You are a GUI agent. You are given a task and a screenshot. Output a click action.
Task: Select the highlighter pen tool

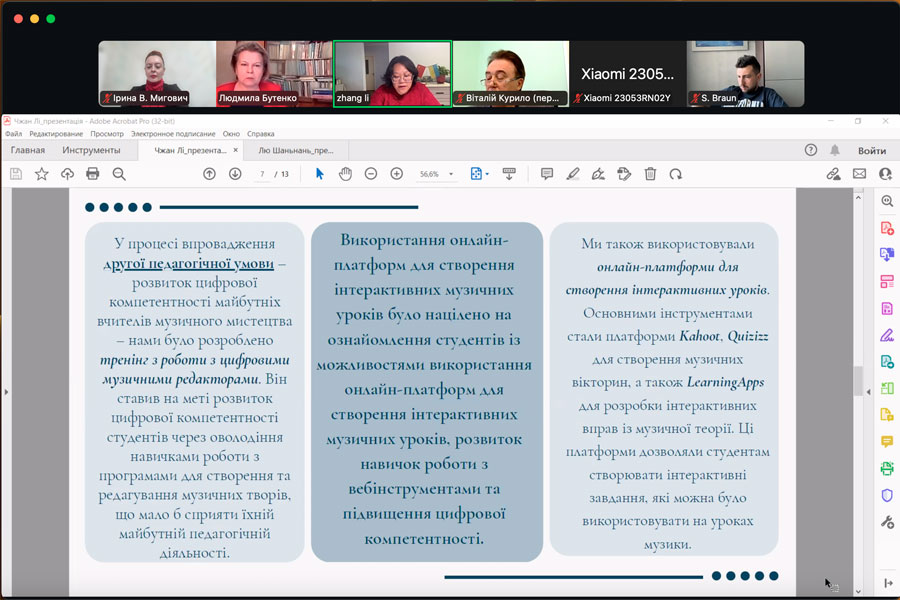573,173
